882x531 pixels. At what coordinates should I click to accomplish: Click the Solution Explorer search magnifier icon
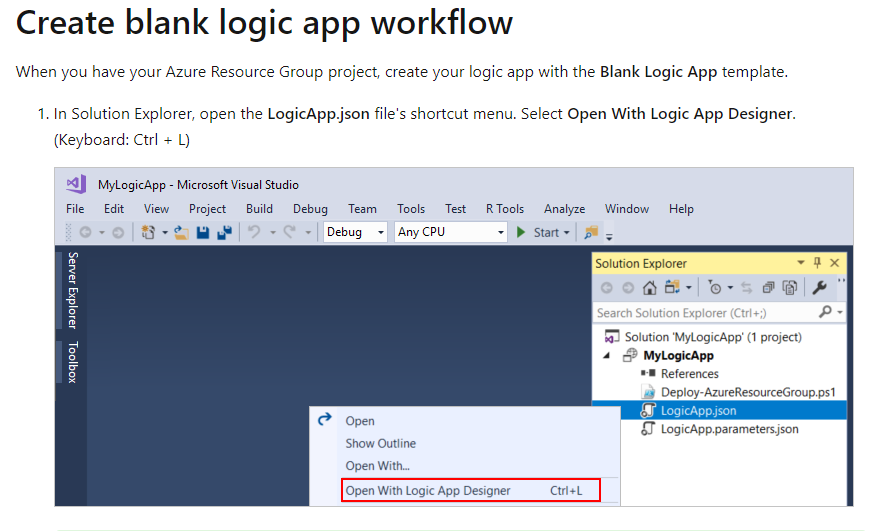[825, 312]
